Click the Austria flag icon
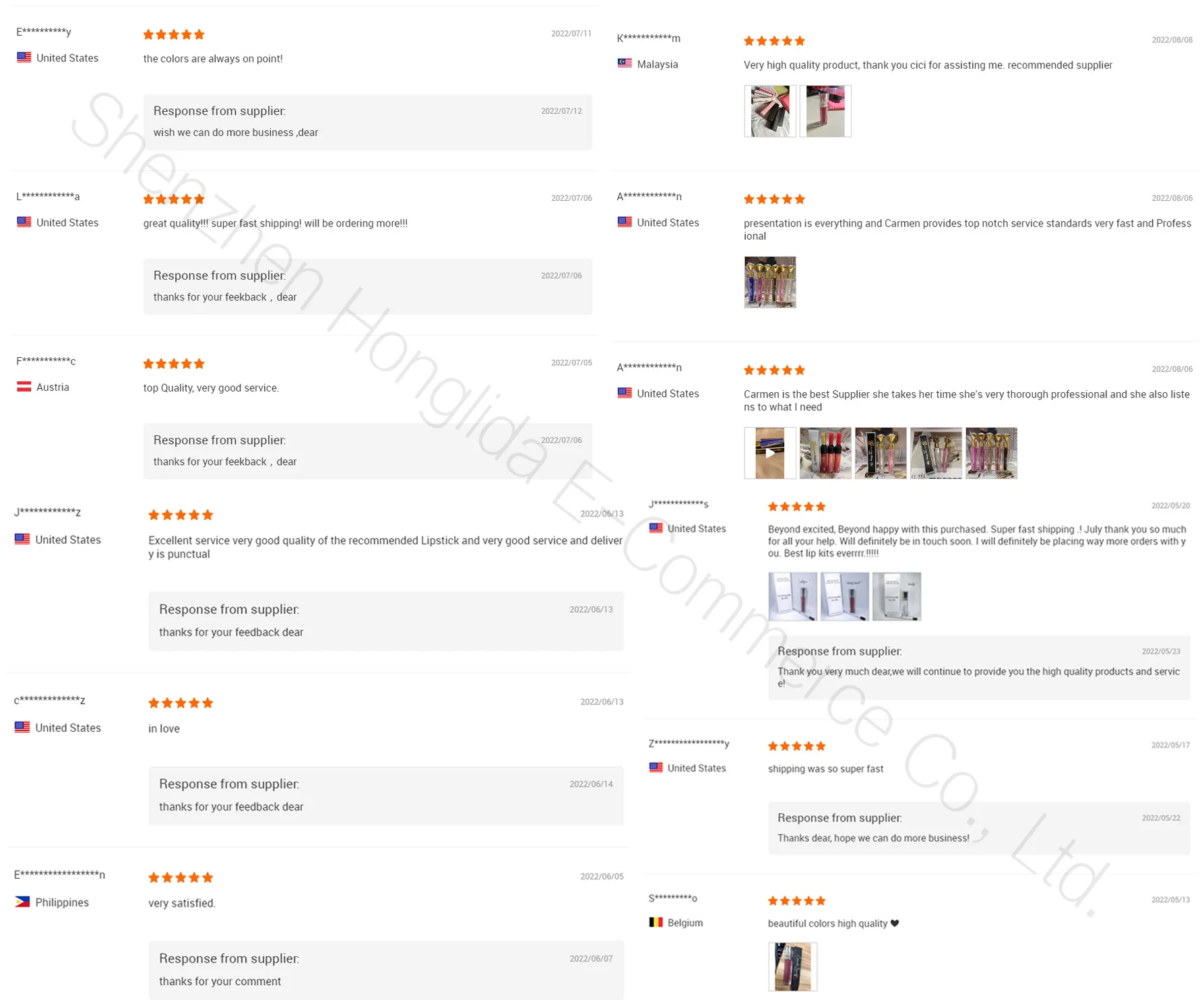This screenshot has height=1000, width=1204. (24, 387)
